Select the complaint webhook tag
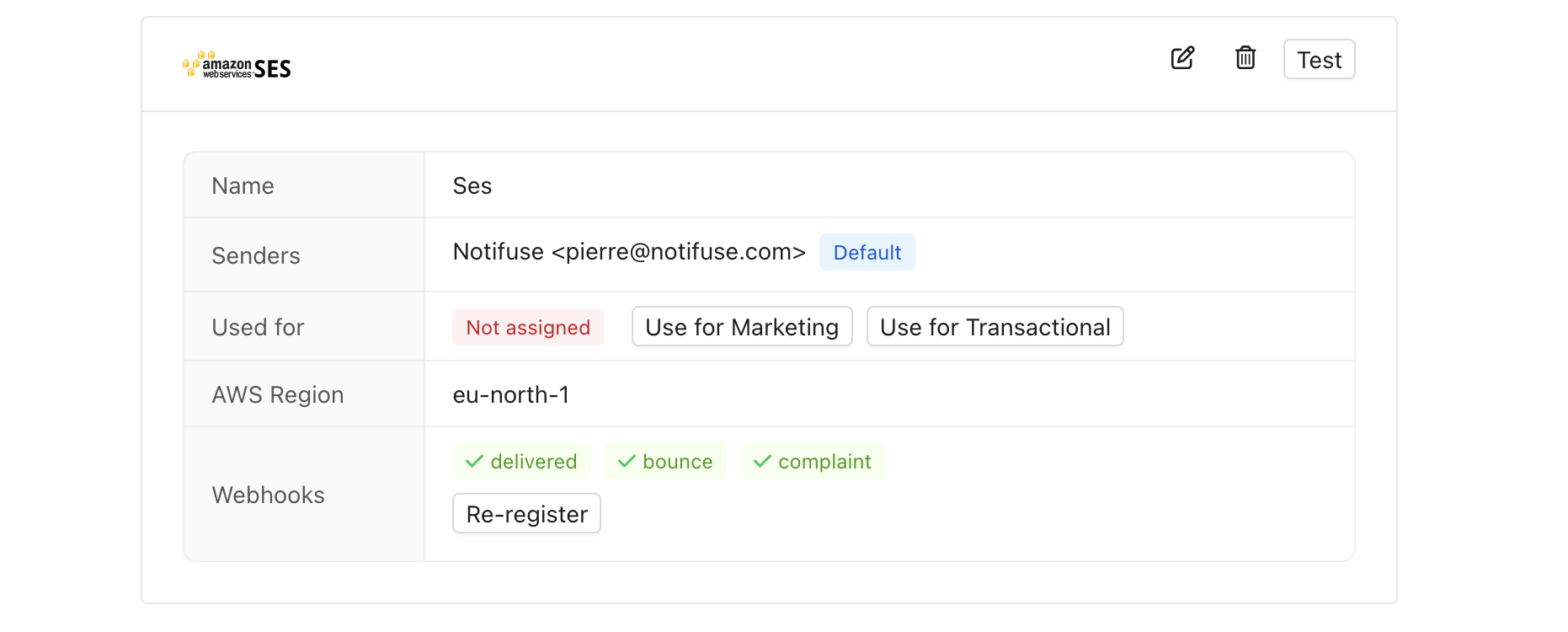 (812, 461)
